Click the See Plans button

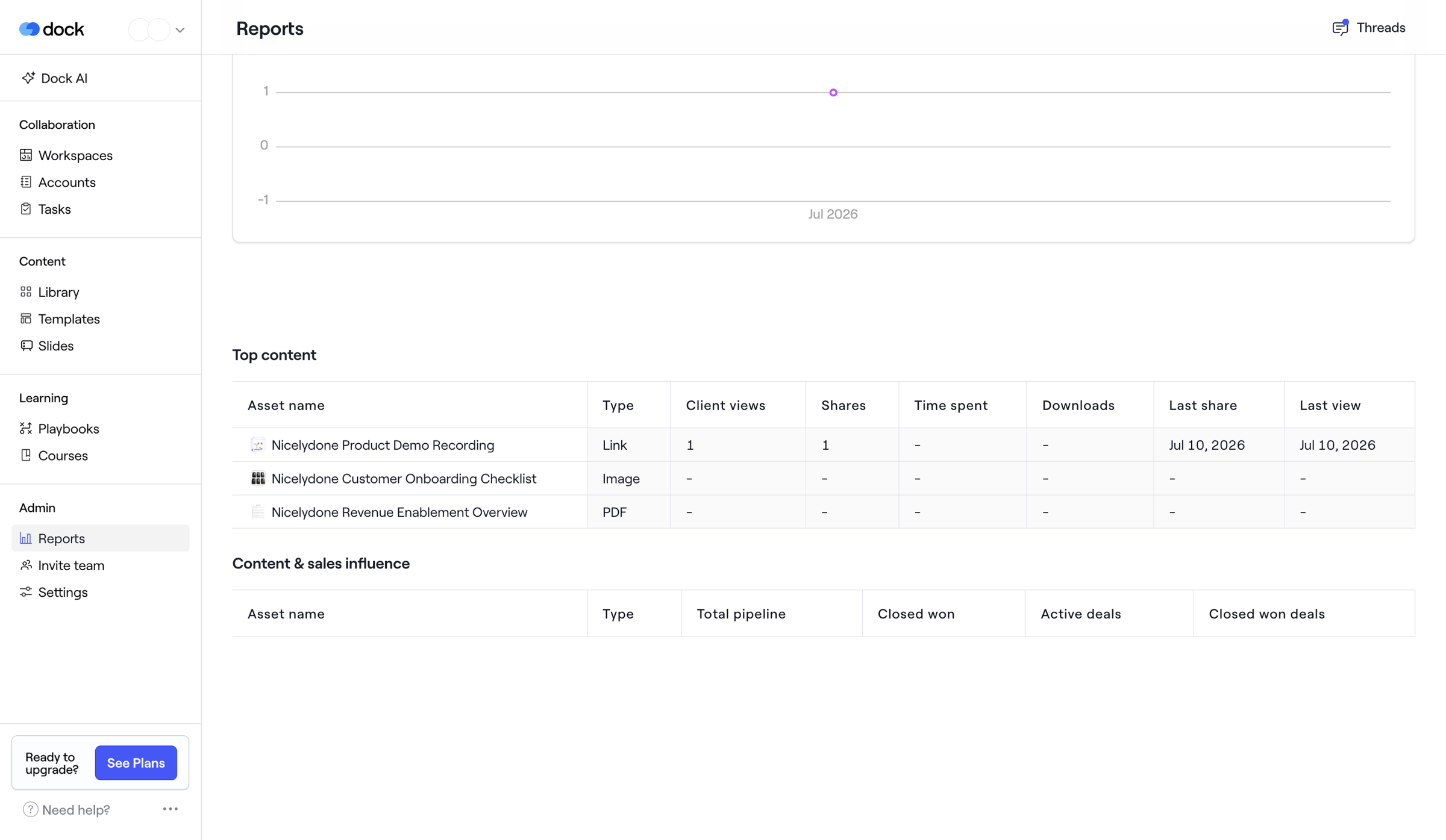click(136, 762)
